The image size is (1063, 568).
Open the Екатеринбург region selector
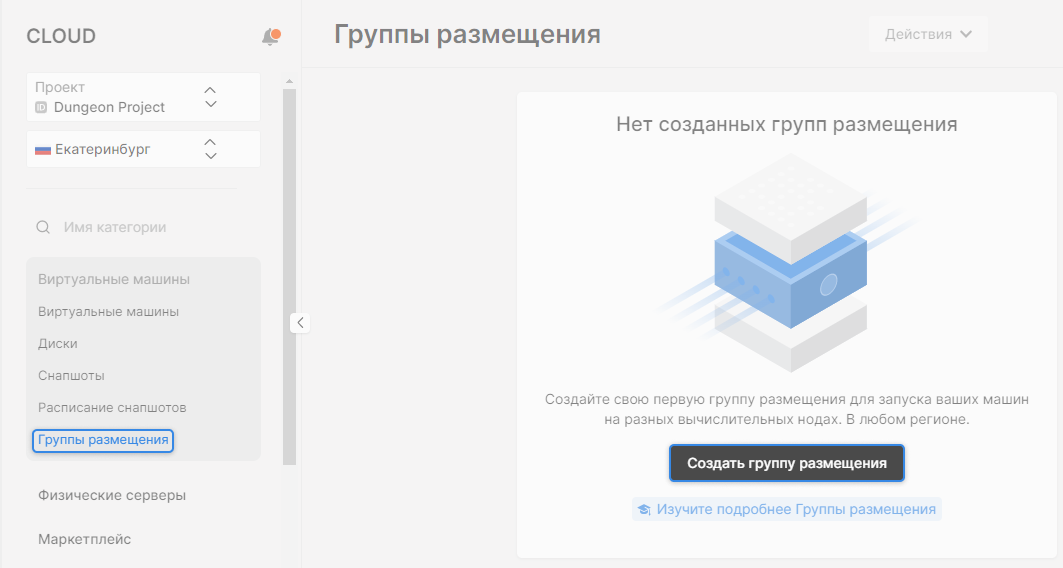[x=143, y=149]
